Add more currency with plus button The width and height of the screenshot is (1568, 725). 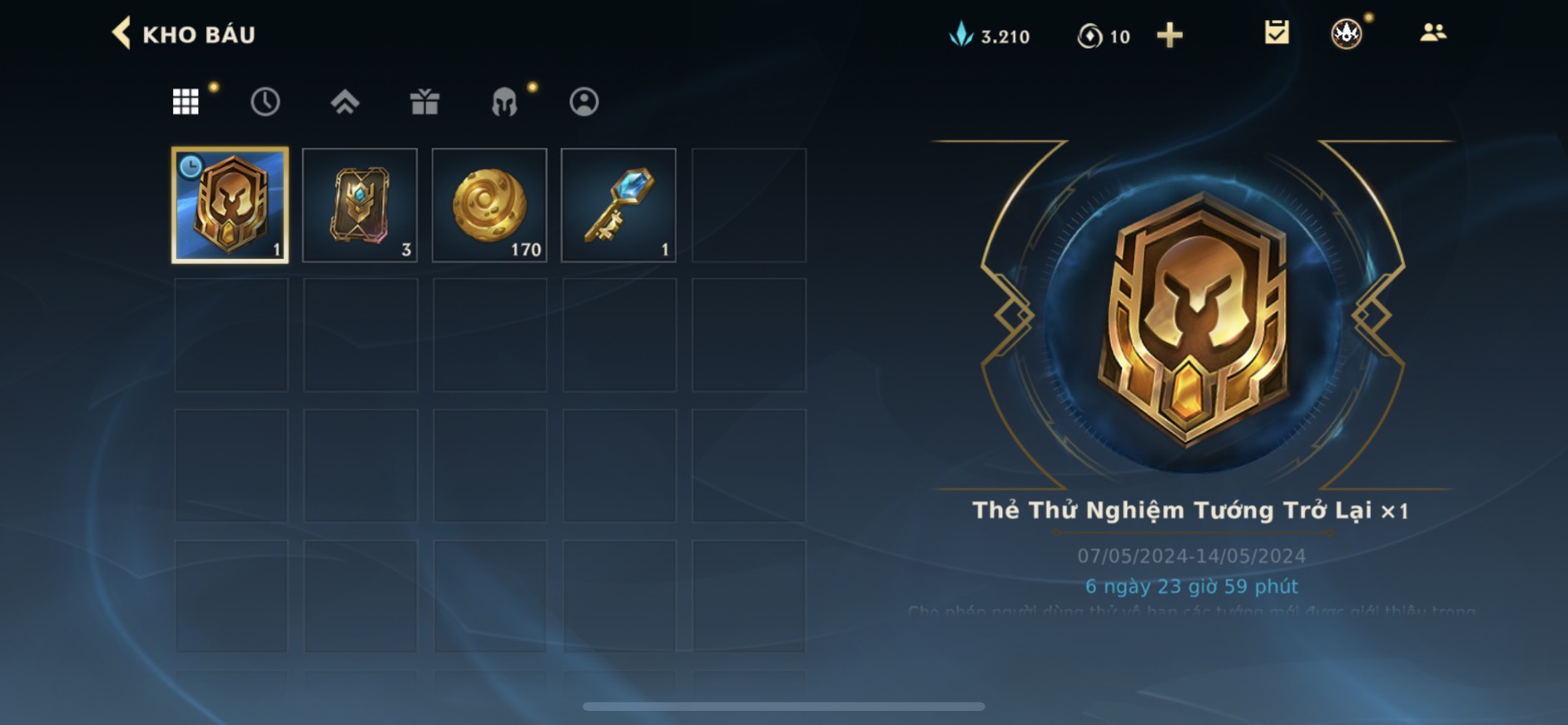[x=1169, y=35]
